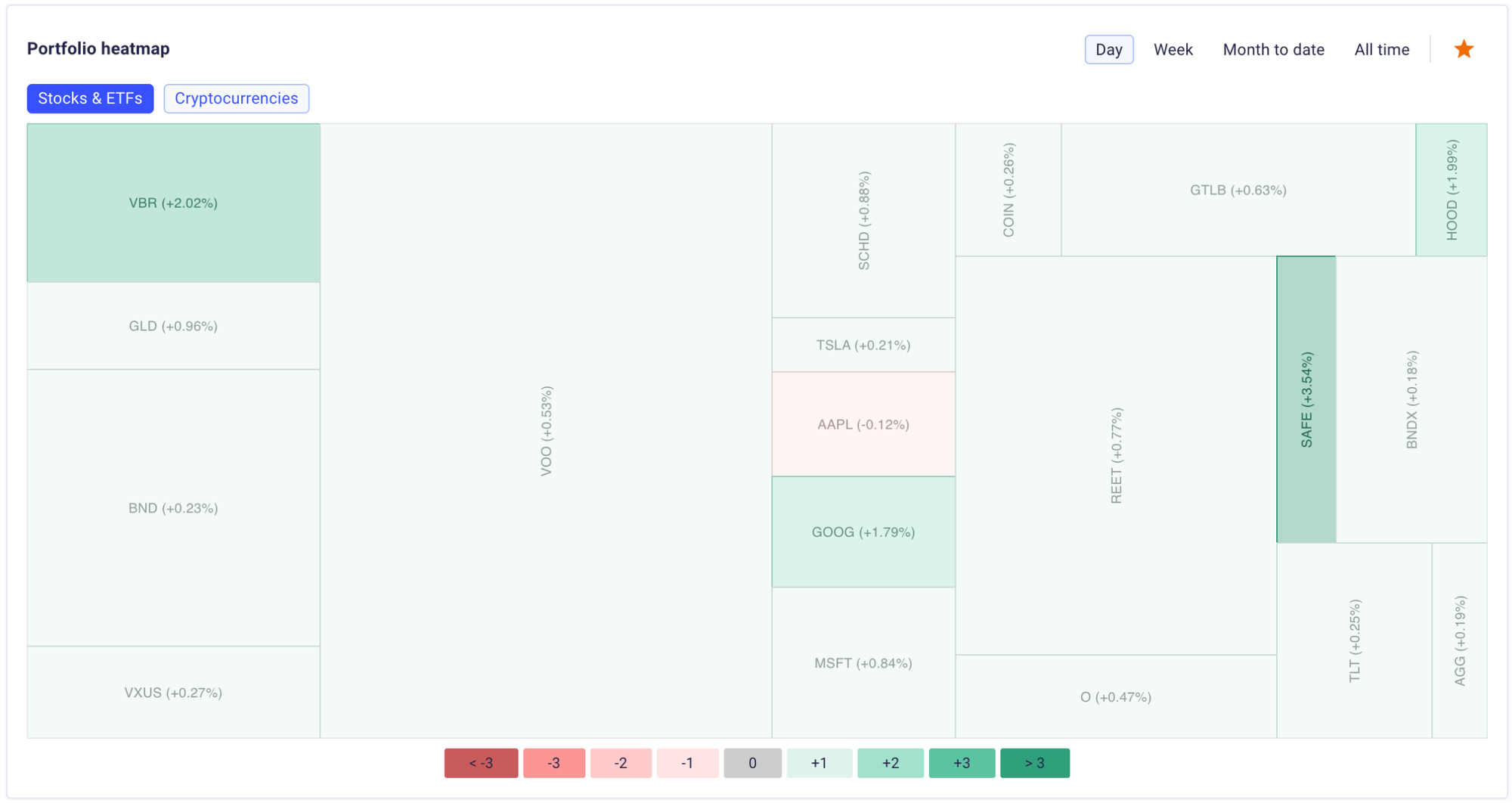Select the COIN (+0.26%) tile
The width and height of the screenshot is (1512, 803).
(x=1008, y=190)
